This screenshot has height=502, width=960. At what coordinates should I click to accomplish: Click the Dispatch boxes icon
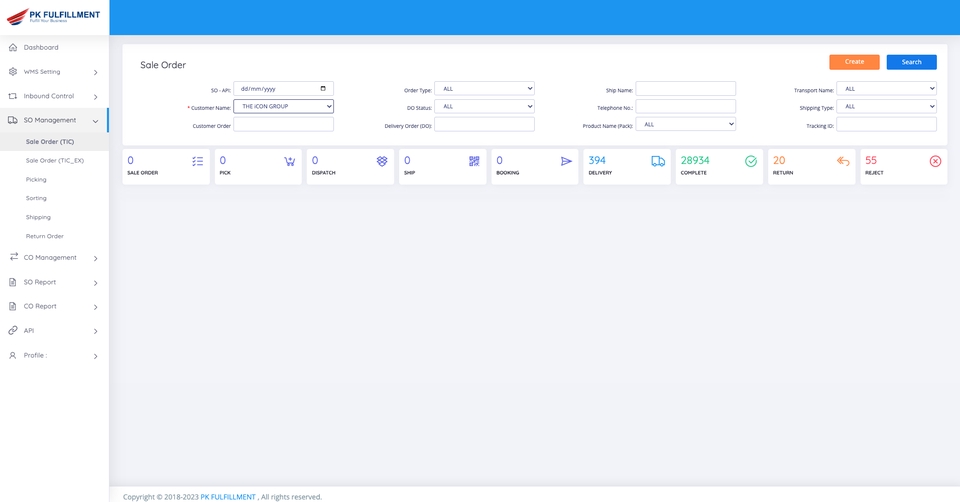382,161
